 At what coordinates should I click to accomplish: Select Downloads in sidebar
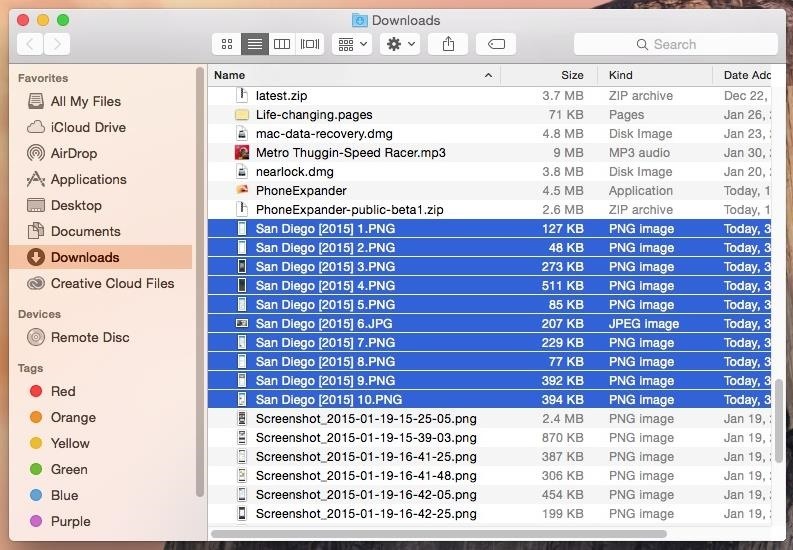[100, 257]
